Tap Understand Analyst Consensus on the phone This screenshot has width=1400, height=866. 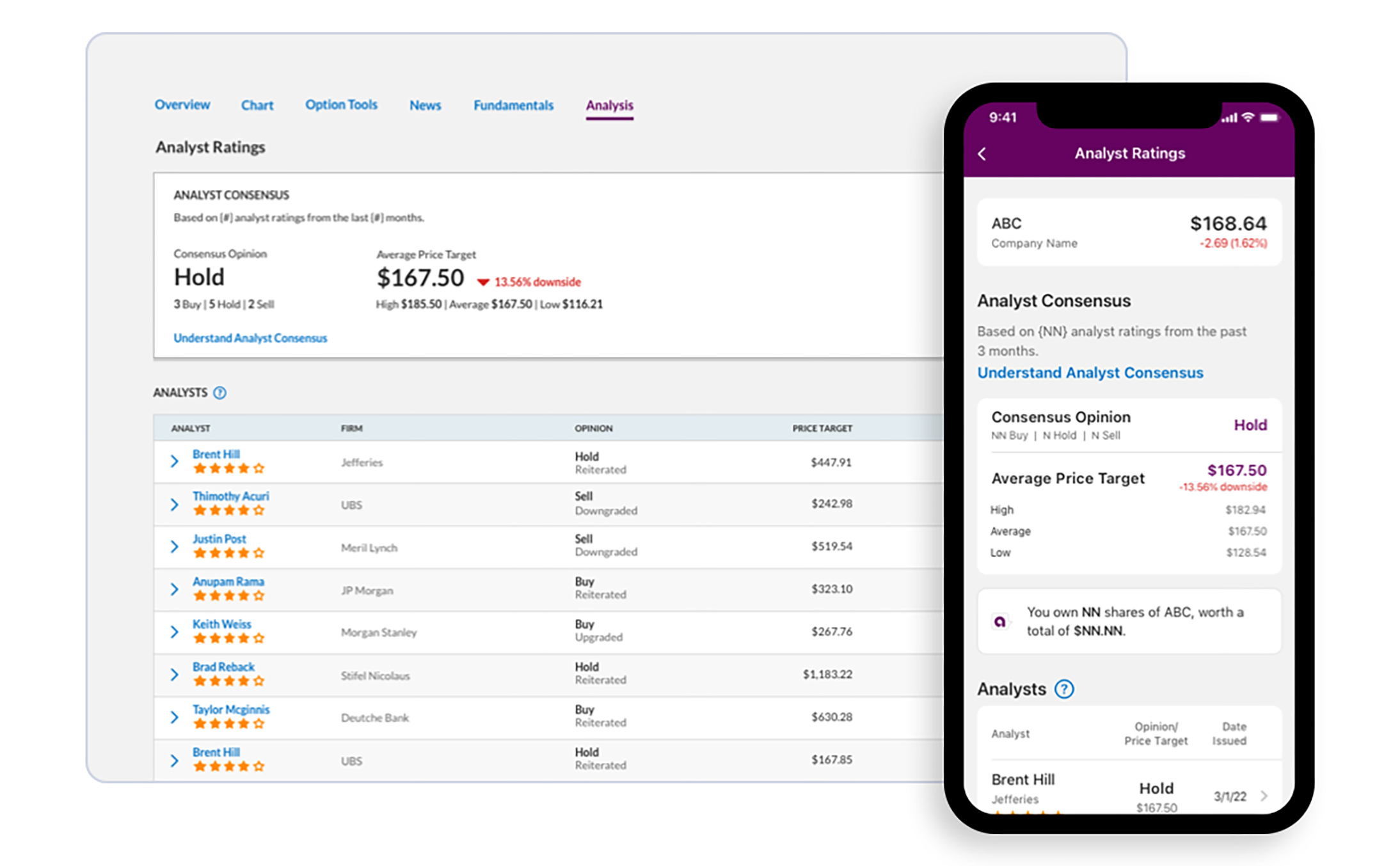1090,372
